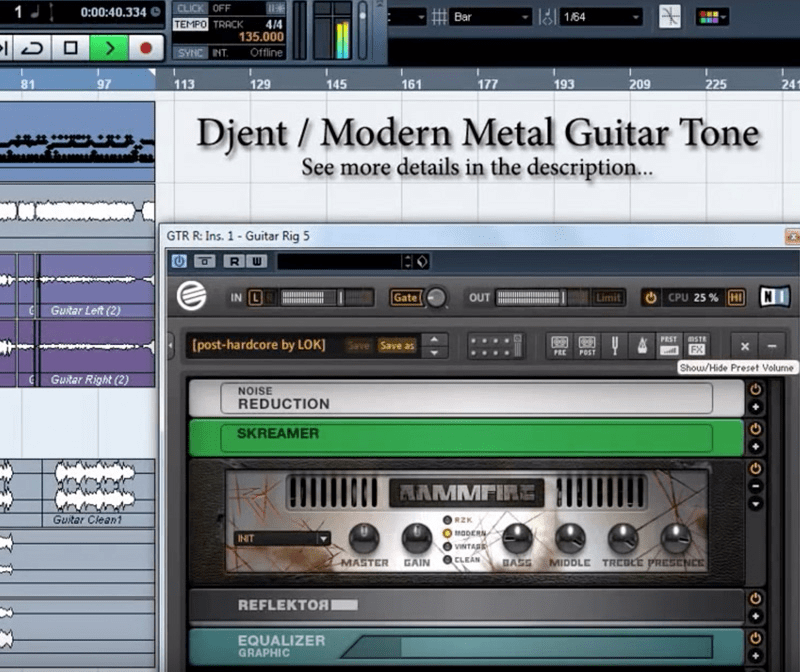Collapse all rack modules with minus button
Screen dimensions: 800x672
772,346
